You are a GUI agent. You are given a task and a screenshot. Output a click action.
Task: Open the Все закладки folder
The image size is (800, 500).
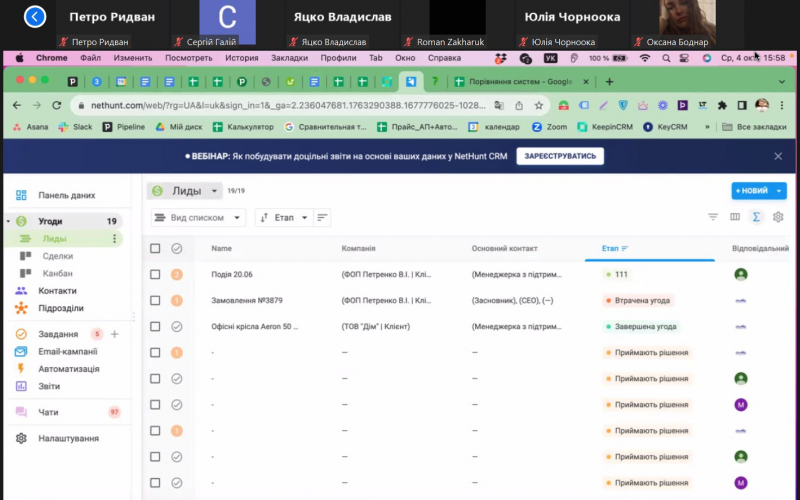pyautogui.click(x=754, y=127)
